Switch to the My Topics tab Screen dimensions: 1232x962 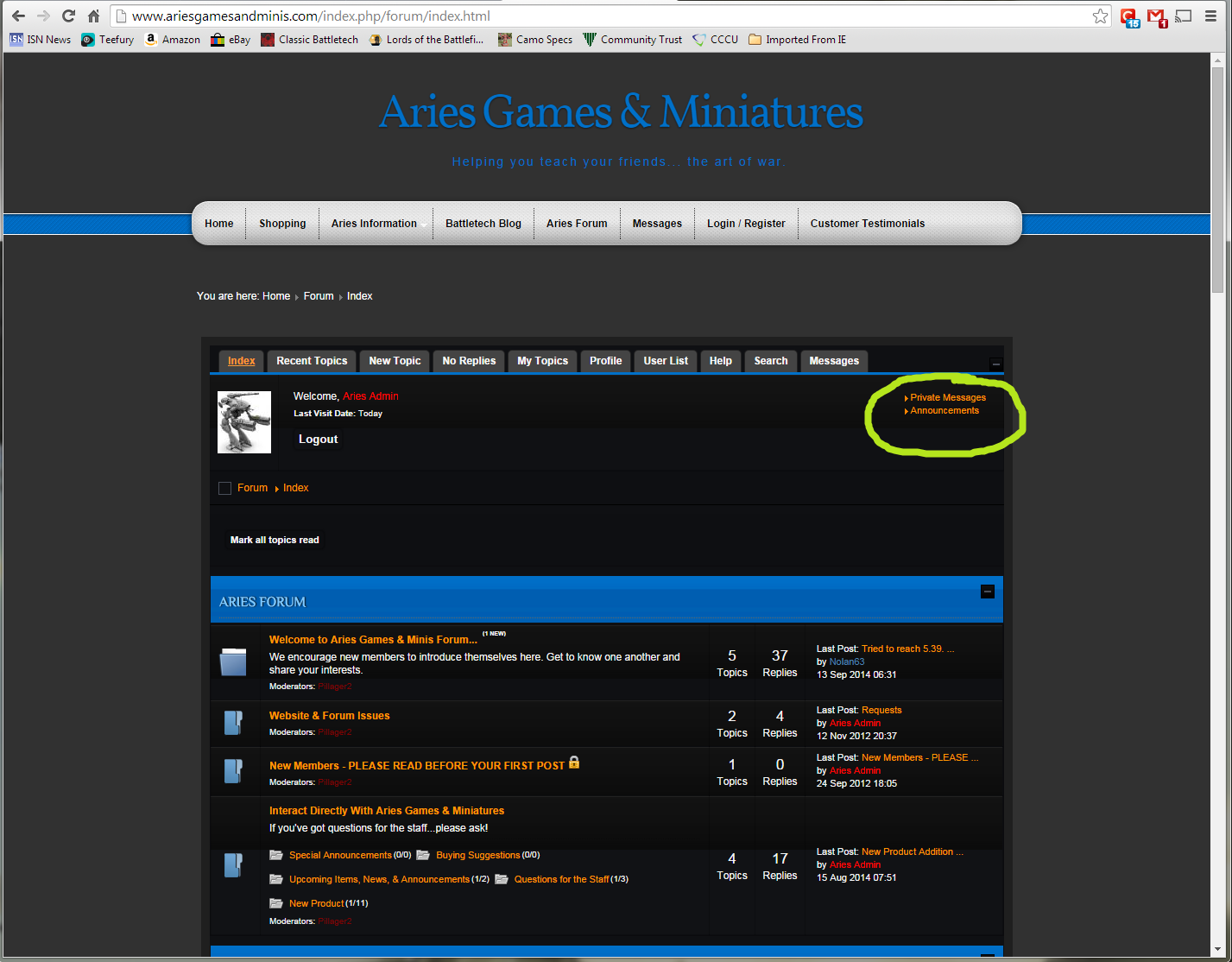click(543, 361)
